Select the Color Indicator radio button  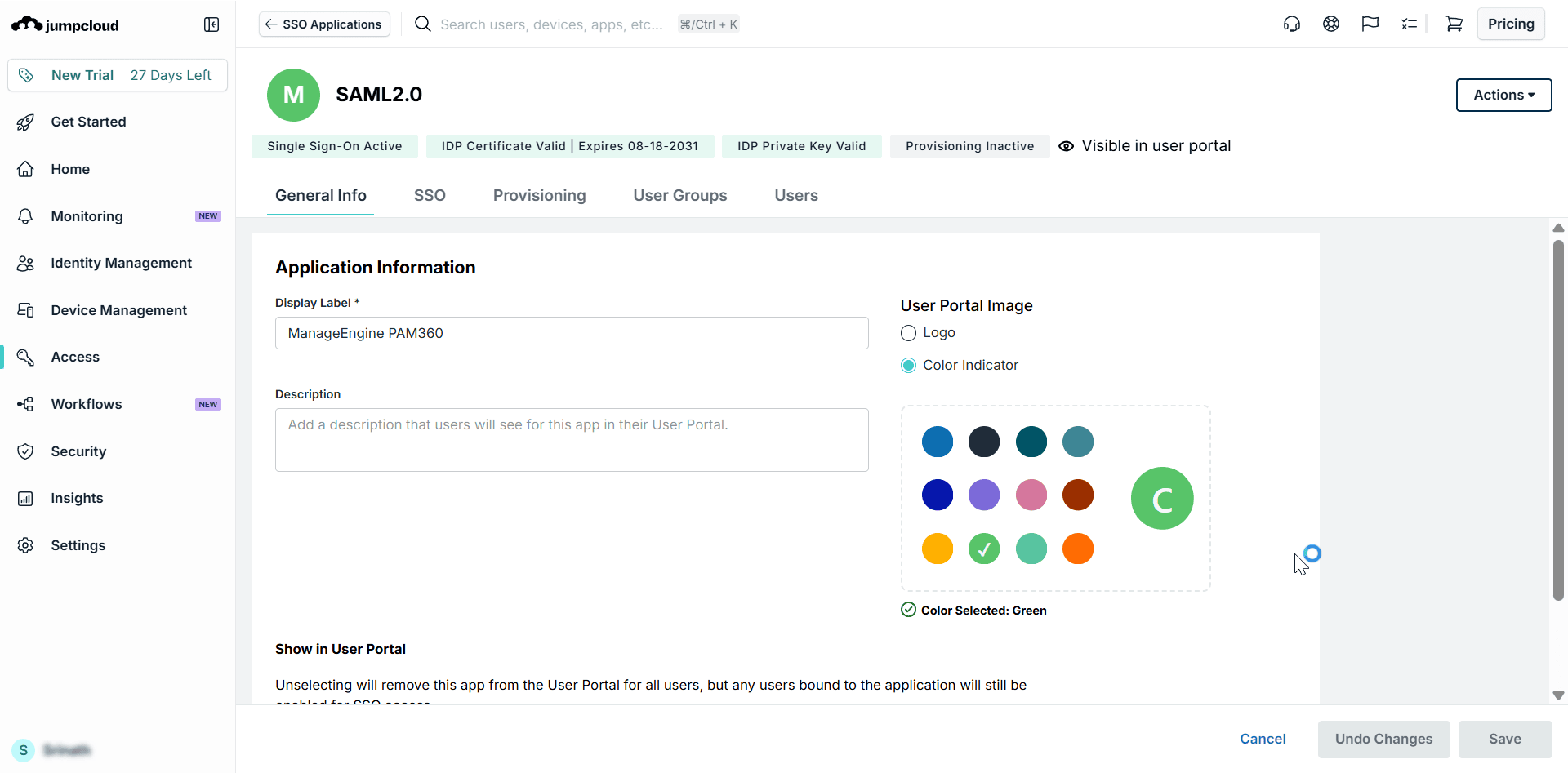coord(908,366)
